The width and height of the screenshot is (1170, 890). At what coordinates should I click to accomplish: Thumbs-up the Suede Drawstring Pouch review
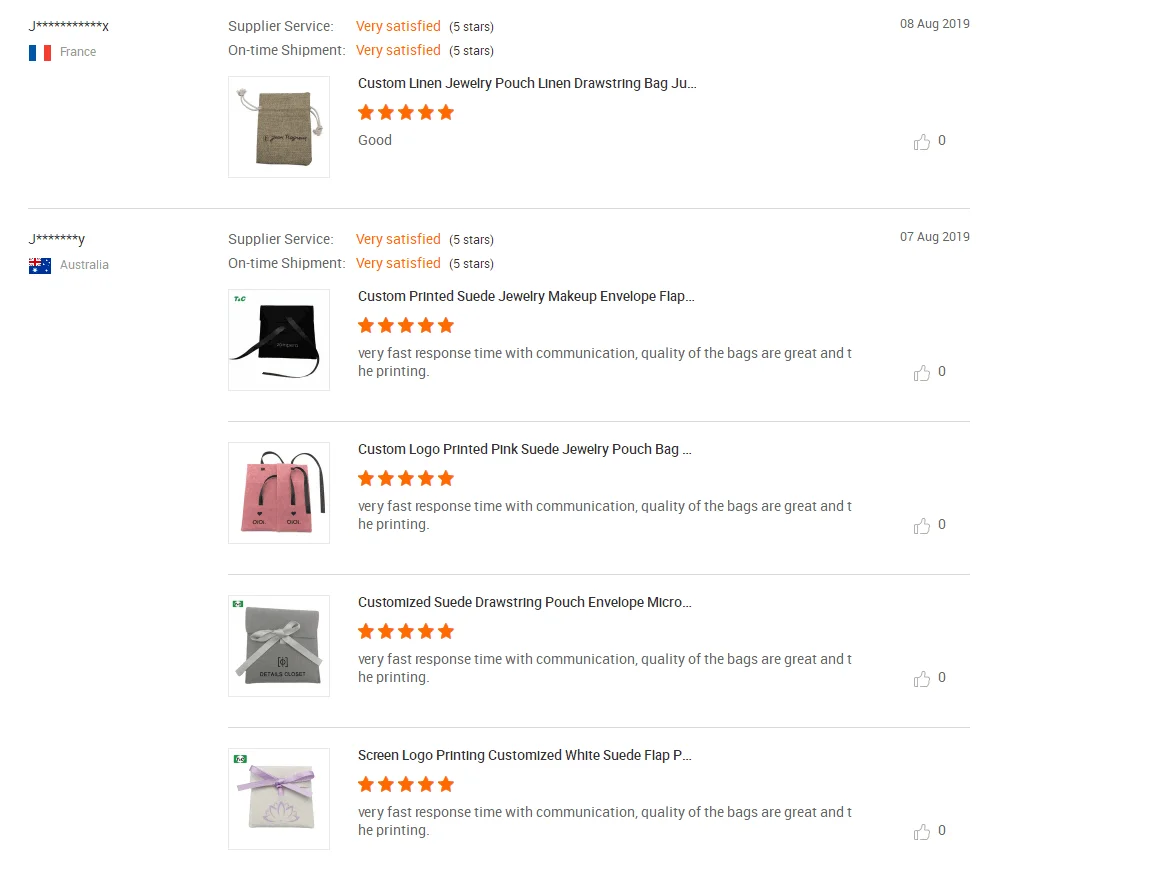pos(922,679)
